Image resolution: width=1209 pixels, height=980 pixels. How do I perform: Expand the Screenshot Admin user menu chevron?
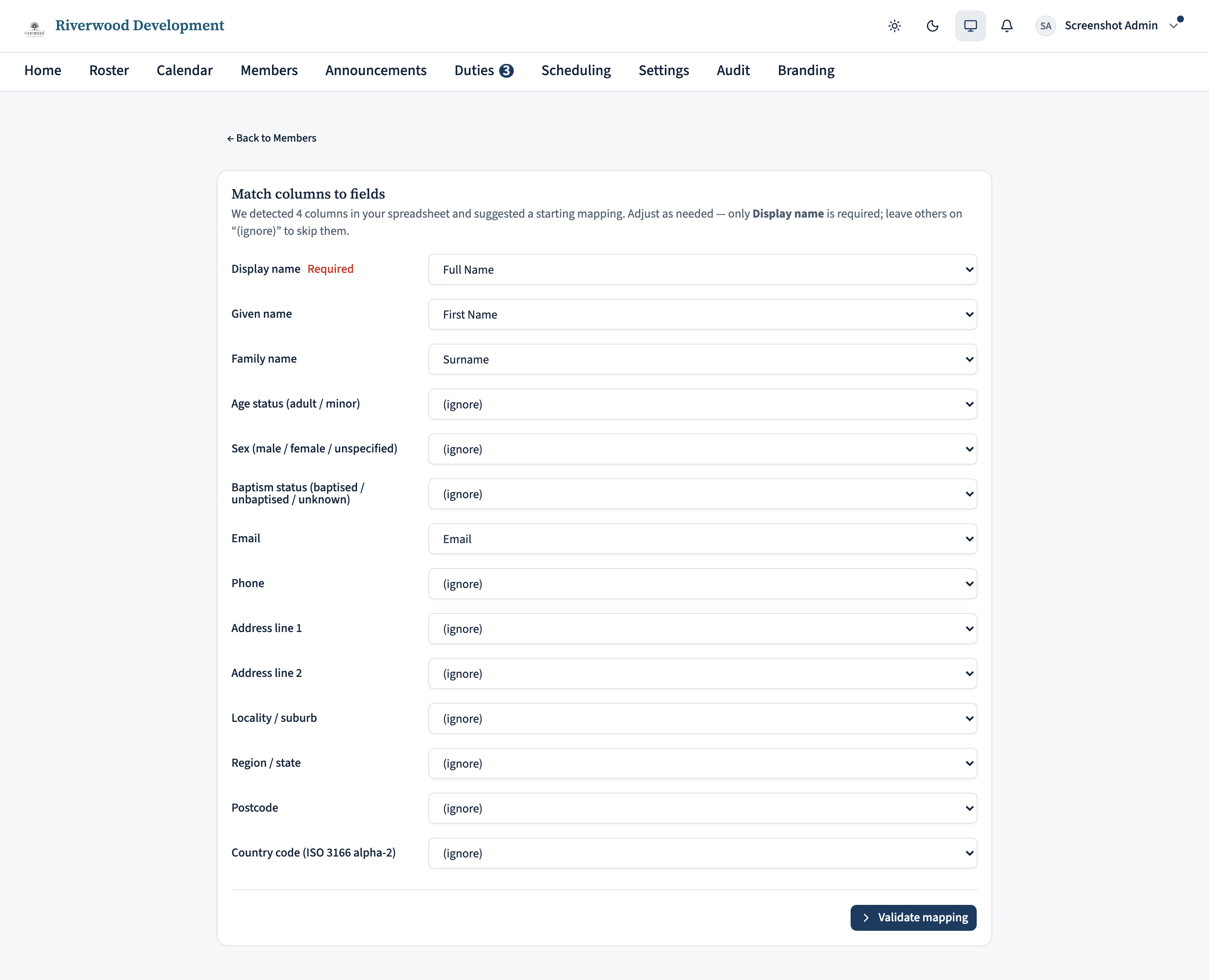[x=1174, y=26]
